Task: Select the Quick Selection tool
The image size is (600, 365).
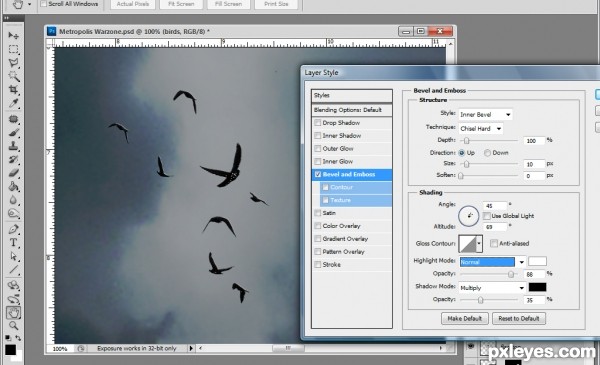Action: tap(13, 76)
